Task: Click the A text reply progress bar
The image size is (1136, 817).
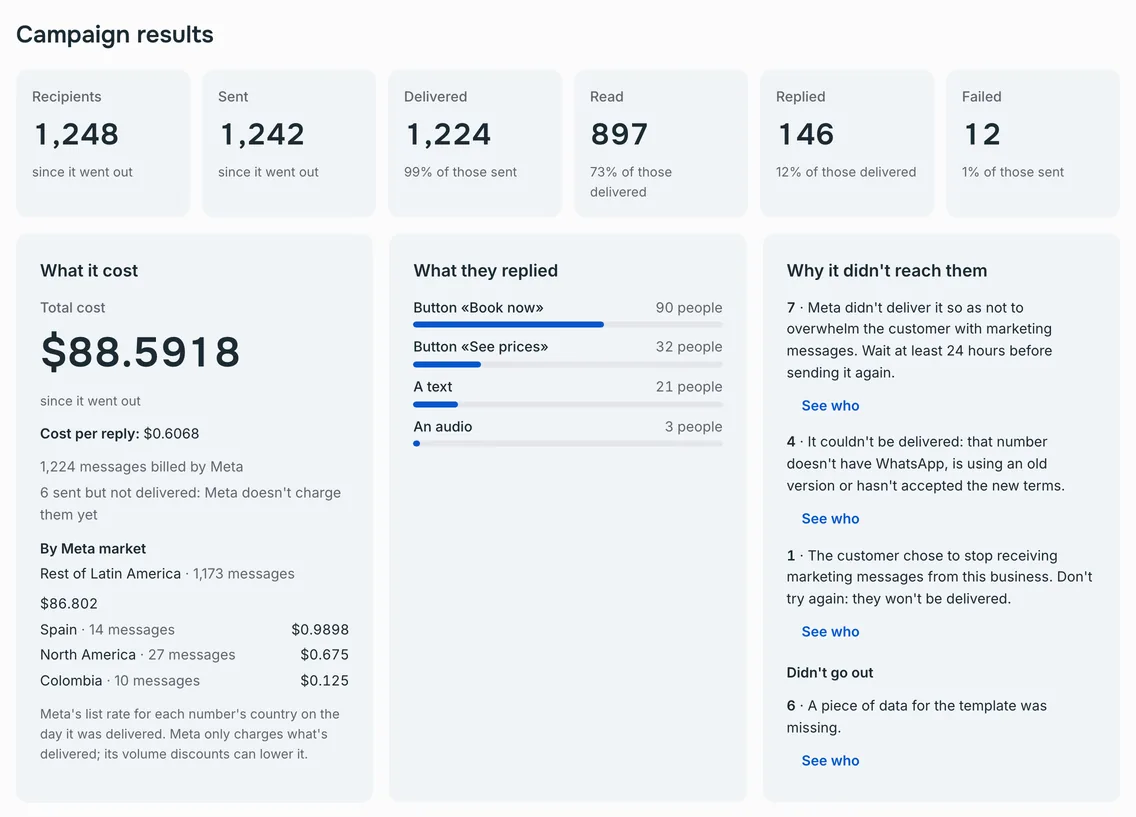Action: click(567, 404)
